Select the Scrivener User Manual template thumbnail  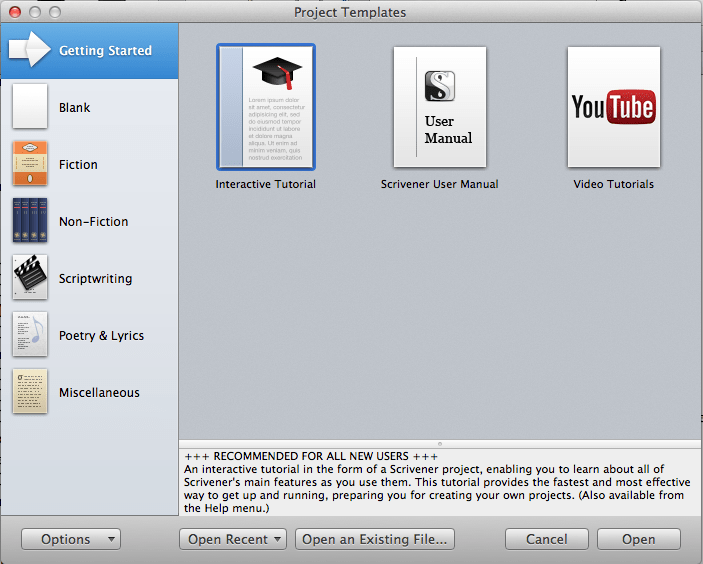440,107
